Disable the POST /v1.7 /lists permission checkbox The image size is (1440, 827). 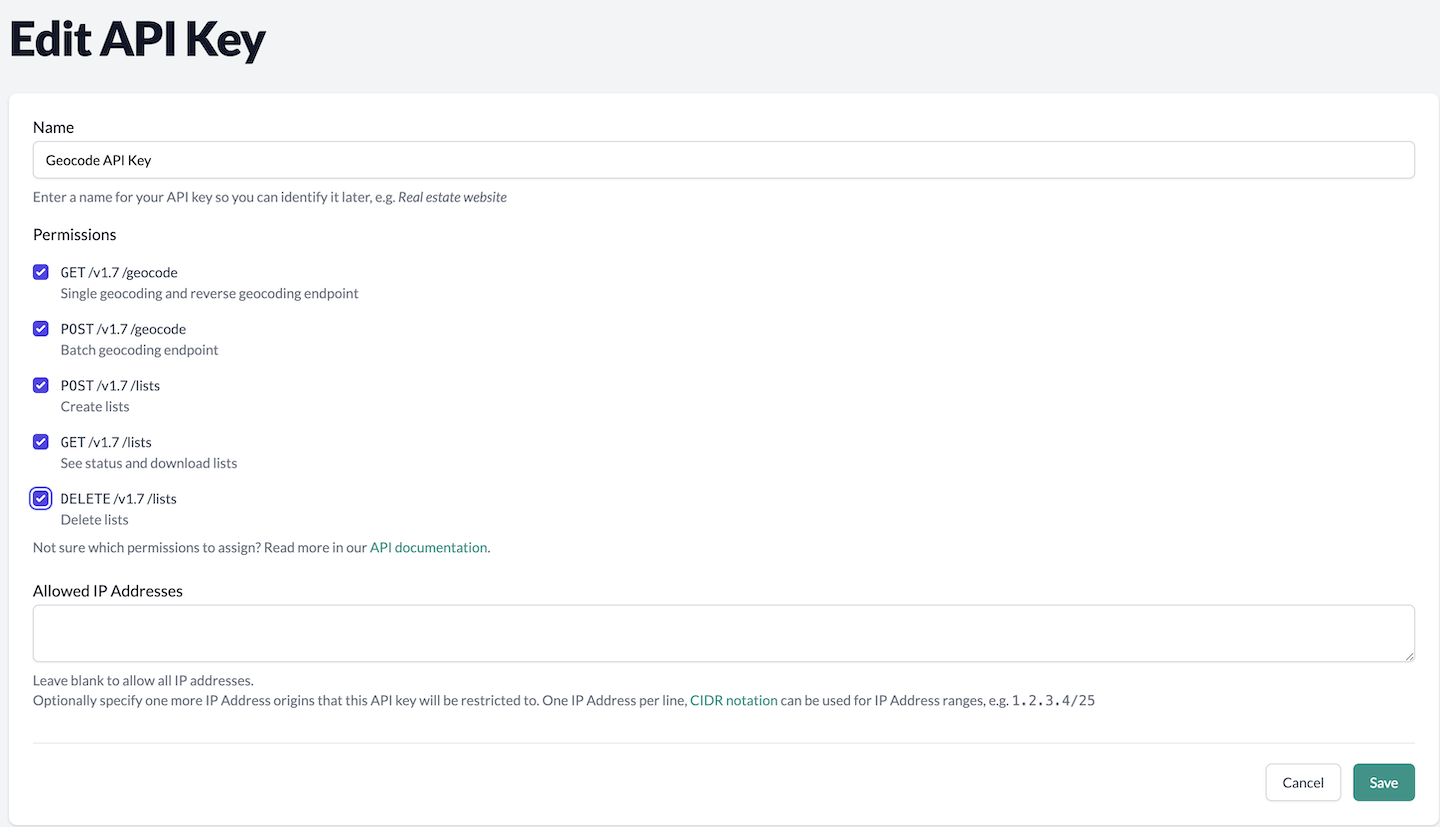[41, 385]
